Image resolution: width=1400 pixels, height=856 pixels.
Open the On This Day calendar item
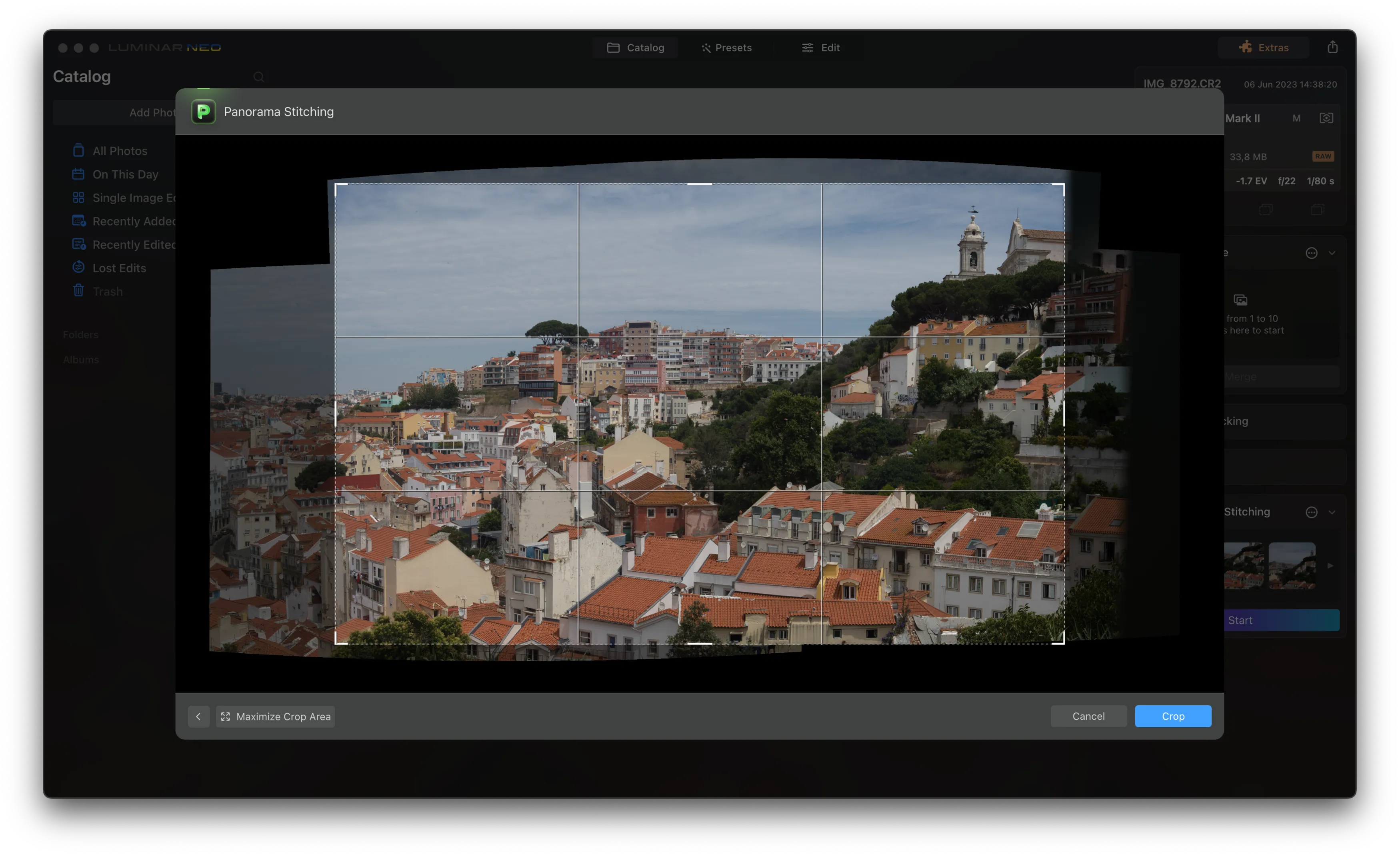(x=125, y=174)
